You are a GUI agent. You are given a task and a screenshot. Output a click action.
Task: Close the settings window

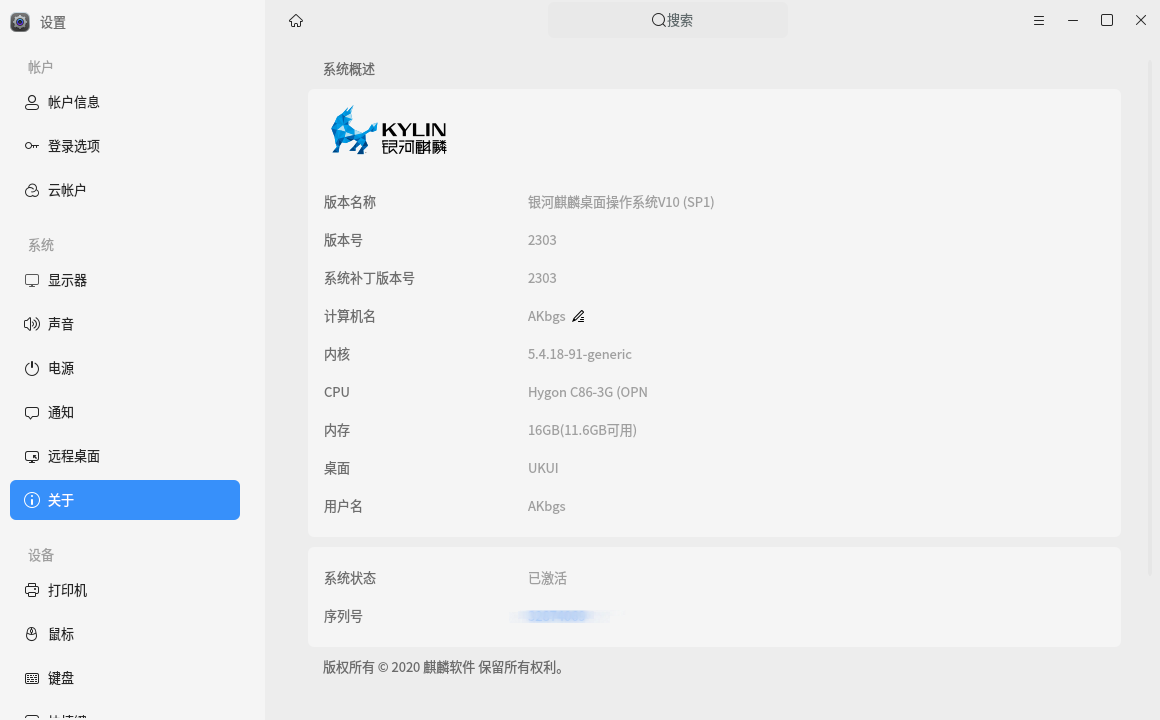pyautogui.click(x=1141, y=21)
